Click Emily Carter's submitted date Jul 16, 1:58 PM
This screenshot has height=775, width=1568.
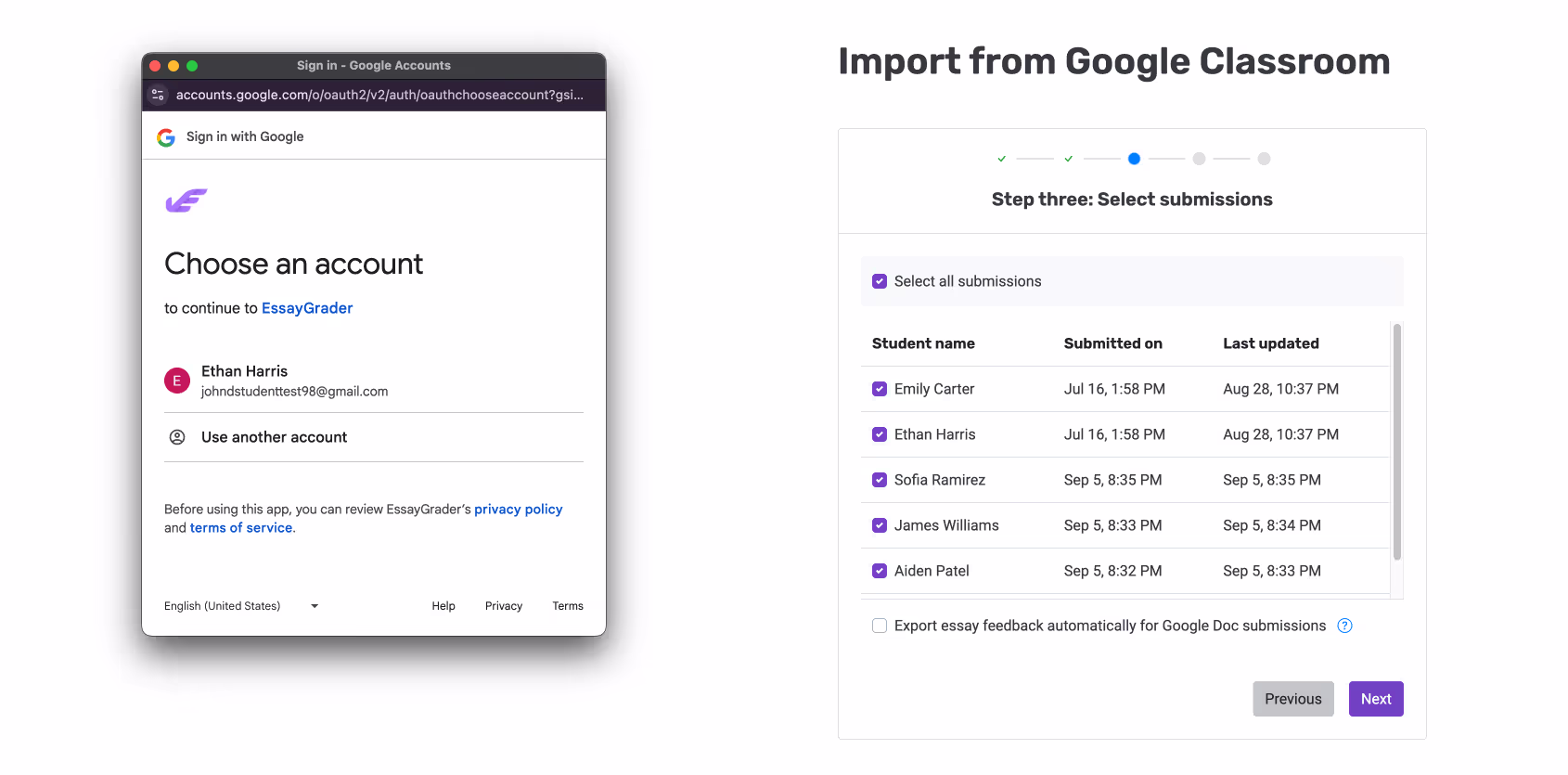point(1114,389)
